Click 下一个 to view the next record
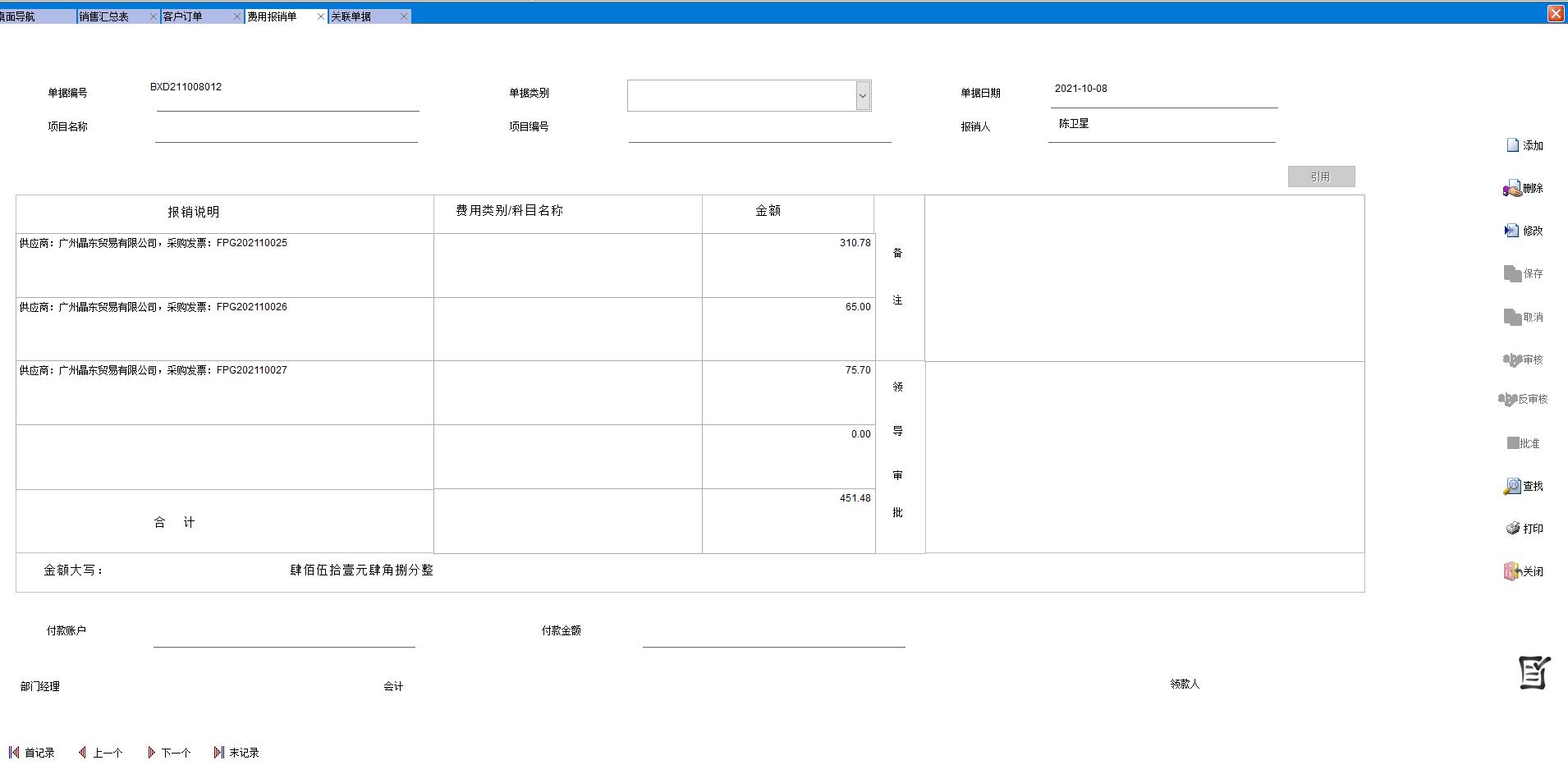Screen dimensions: 1568x765 coord(169,752)
